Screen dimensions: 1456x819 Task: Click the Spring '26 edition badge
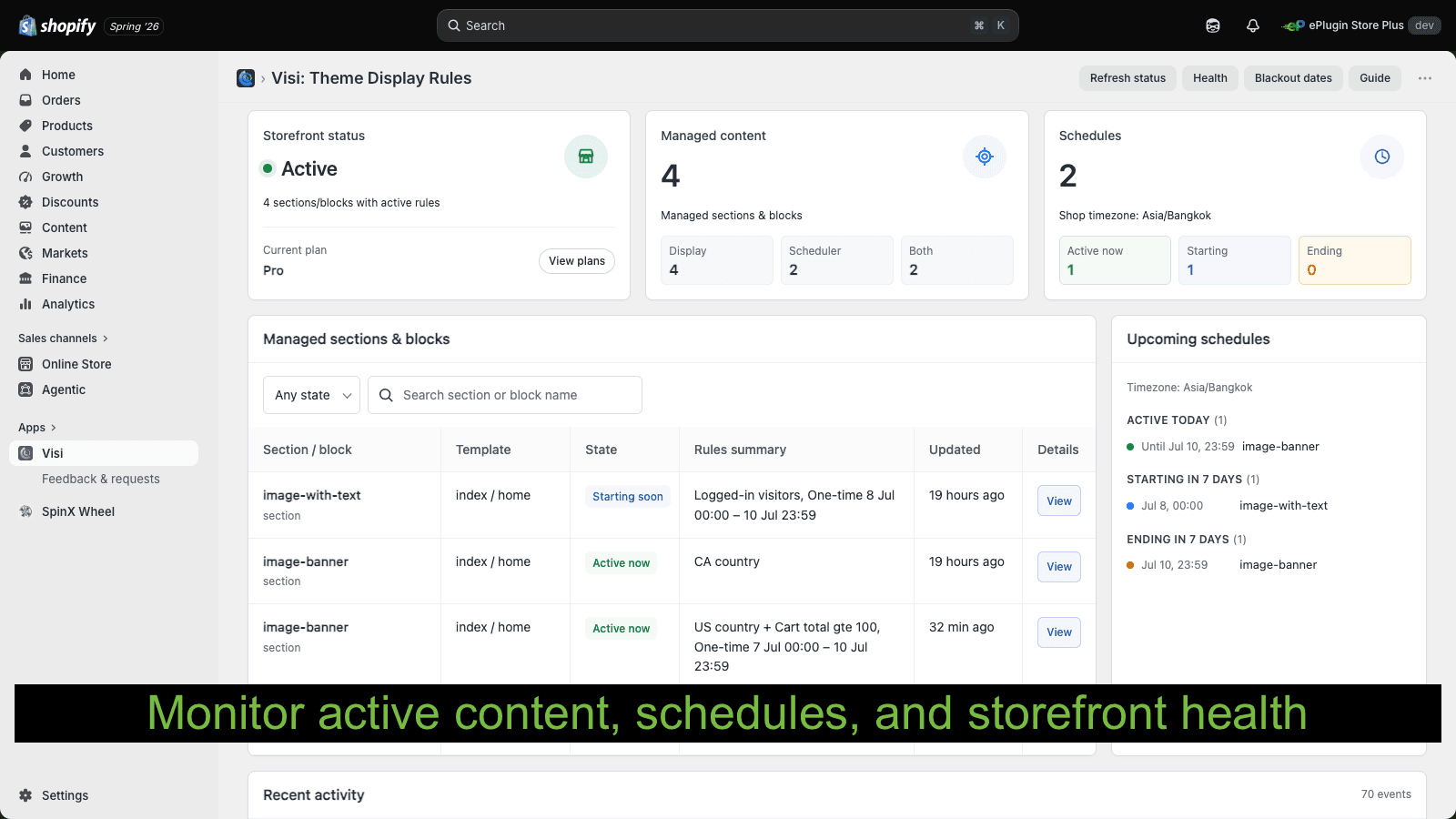point(134,26)
